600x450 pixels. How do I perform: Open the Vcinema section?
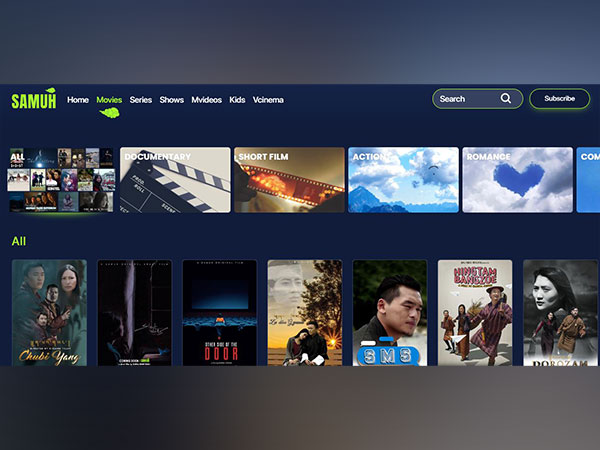pos(268,100)
